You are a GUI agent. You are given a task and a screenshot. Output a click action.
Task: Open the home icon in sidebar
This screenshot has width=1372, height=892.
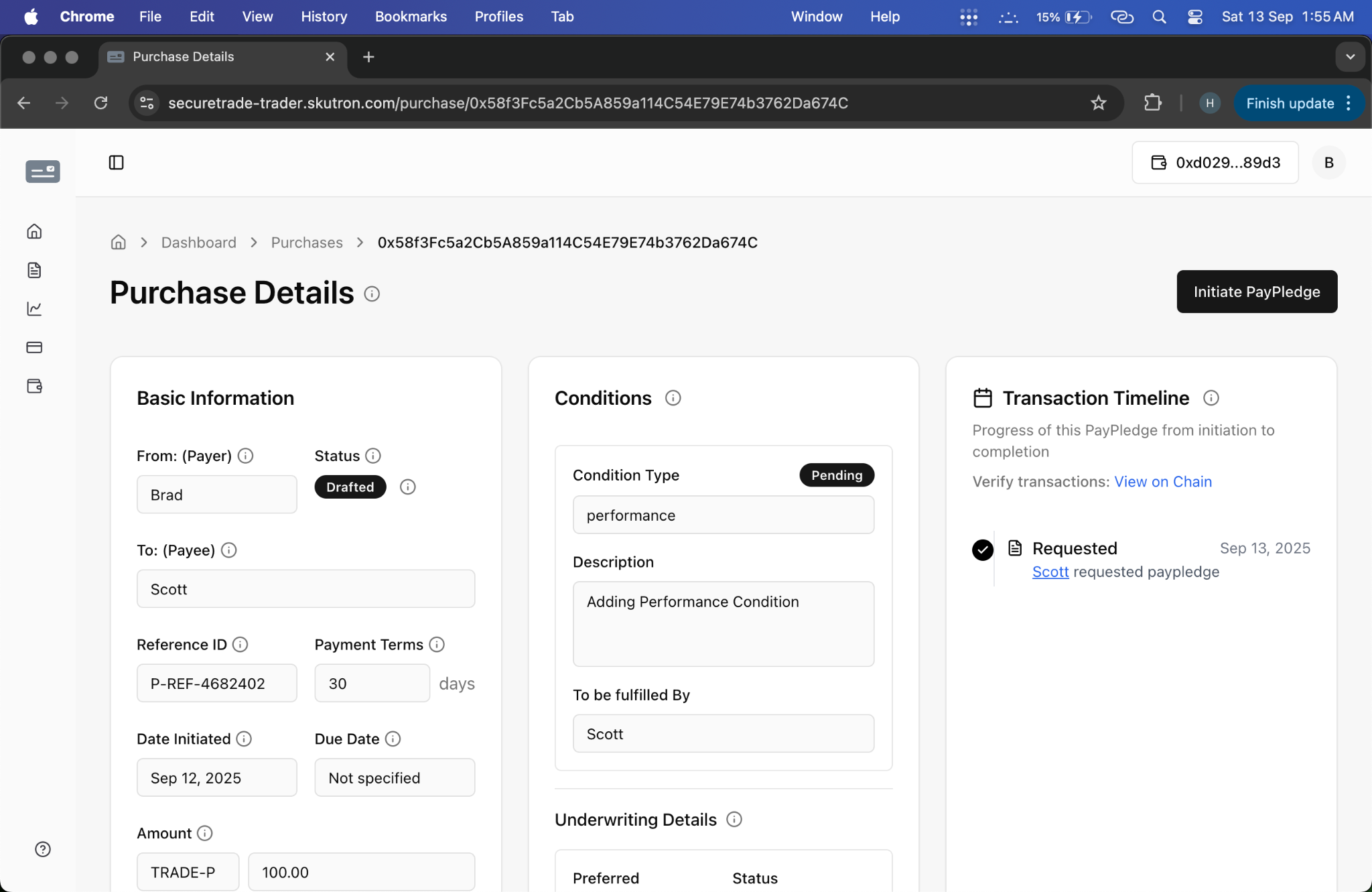pyautogui.click(x=34, y=231)
